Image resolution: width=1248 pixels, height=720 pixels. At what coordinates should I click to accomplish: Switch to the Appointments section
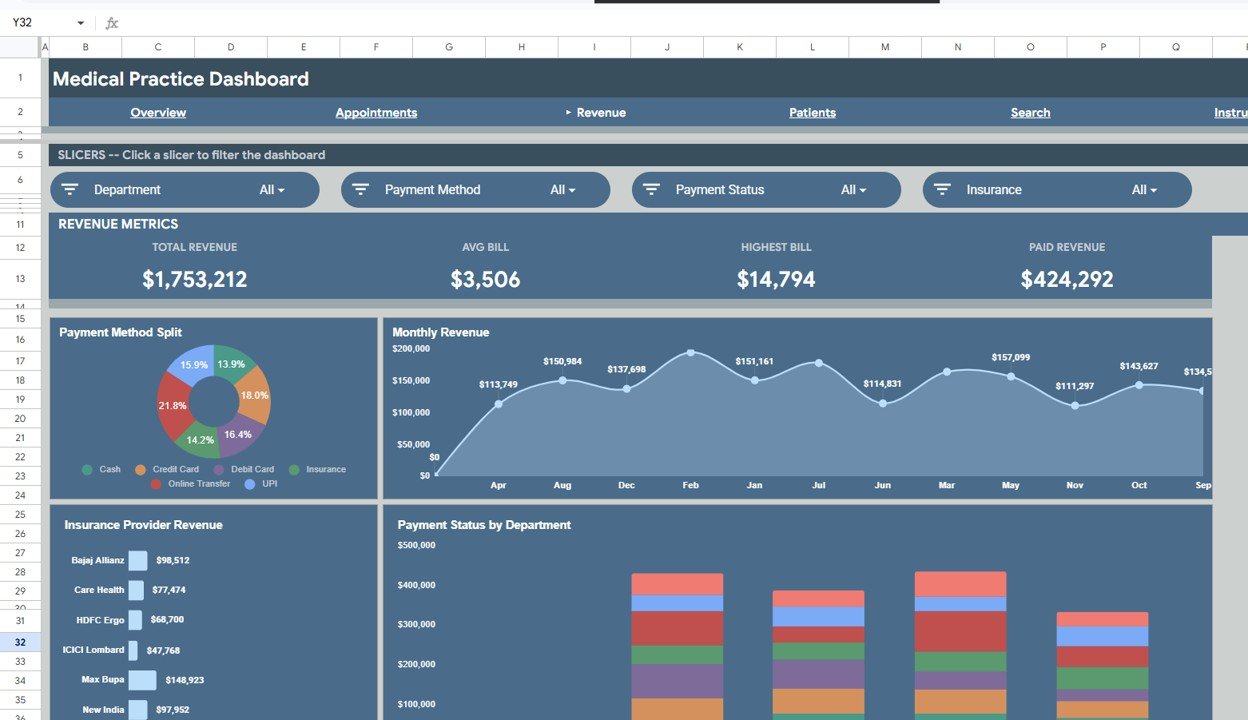[x=376, y=112]
